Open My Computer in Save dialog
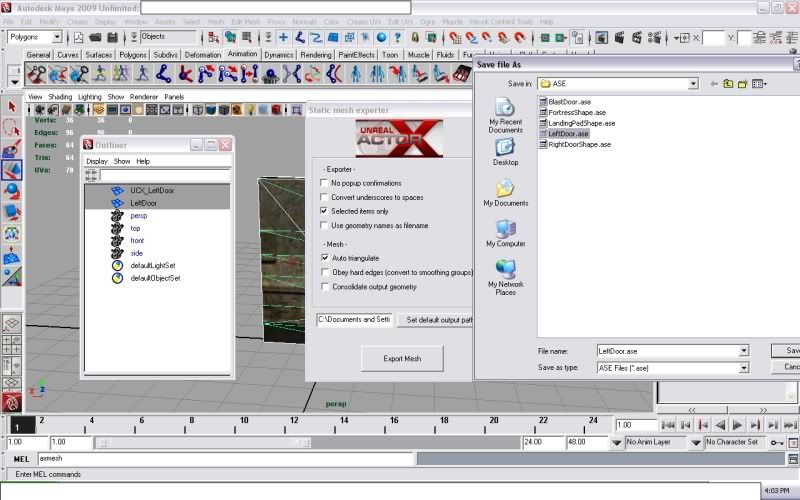Image resolution: width=800 pixels, height=500 pixels. tap(505, 233)
